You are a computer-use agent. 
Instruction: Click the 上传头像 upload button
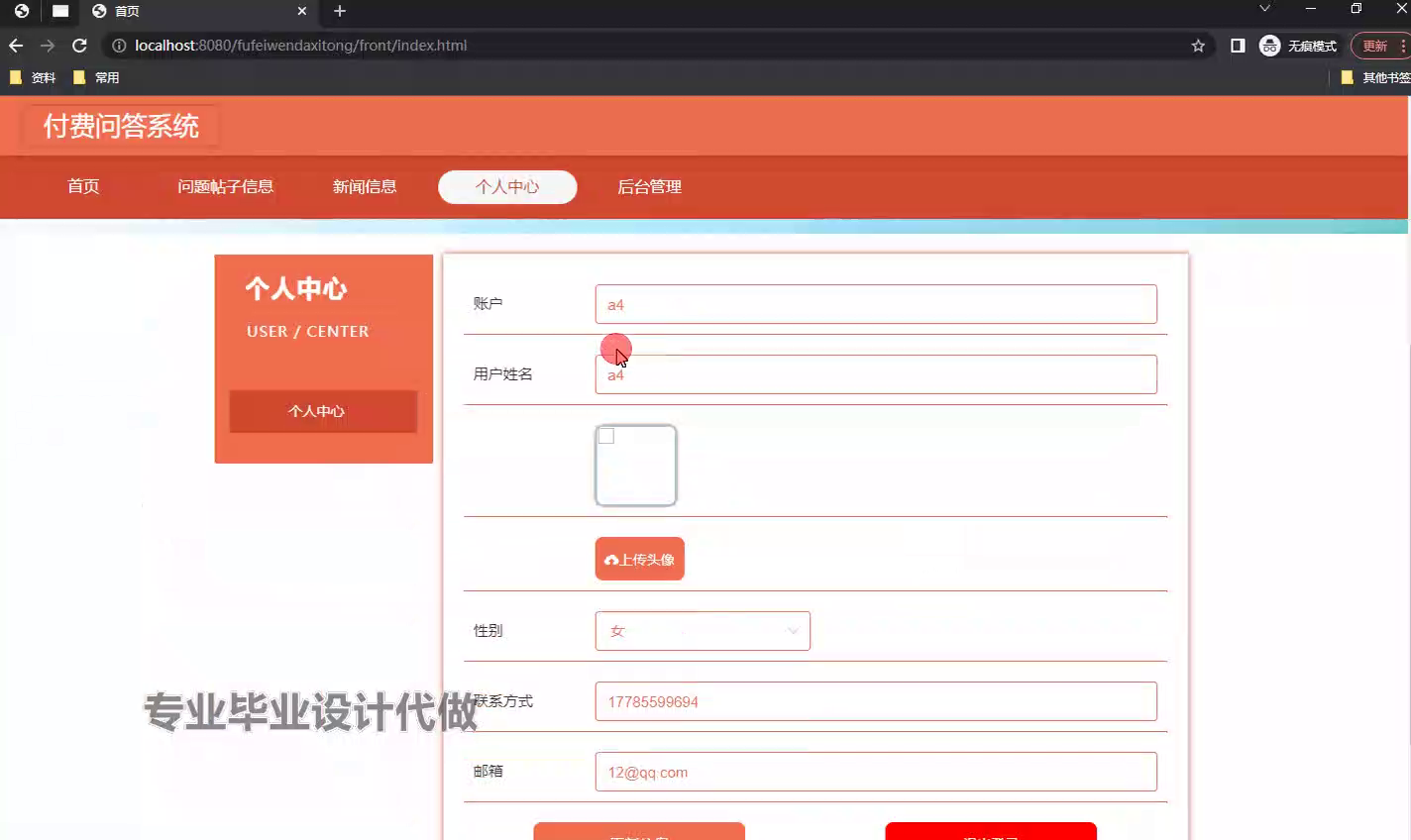pyautogui.click(x=640, y=559)
